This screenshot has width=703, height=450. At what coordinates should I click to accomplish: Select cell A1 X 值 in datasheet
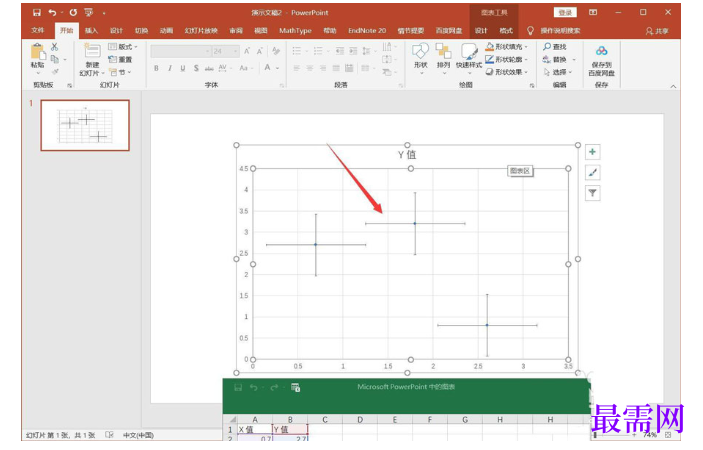tap(255, 429)
